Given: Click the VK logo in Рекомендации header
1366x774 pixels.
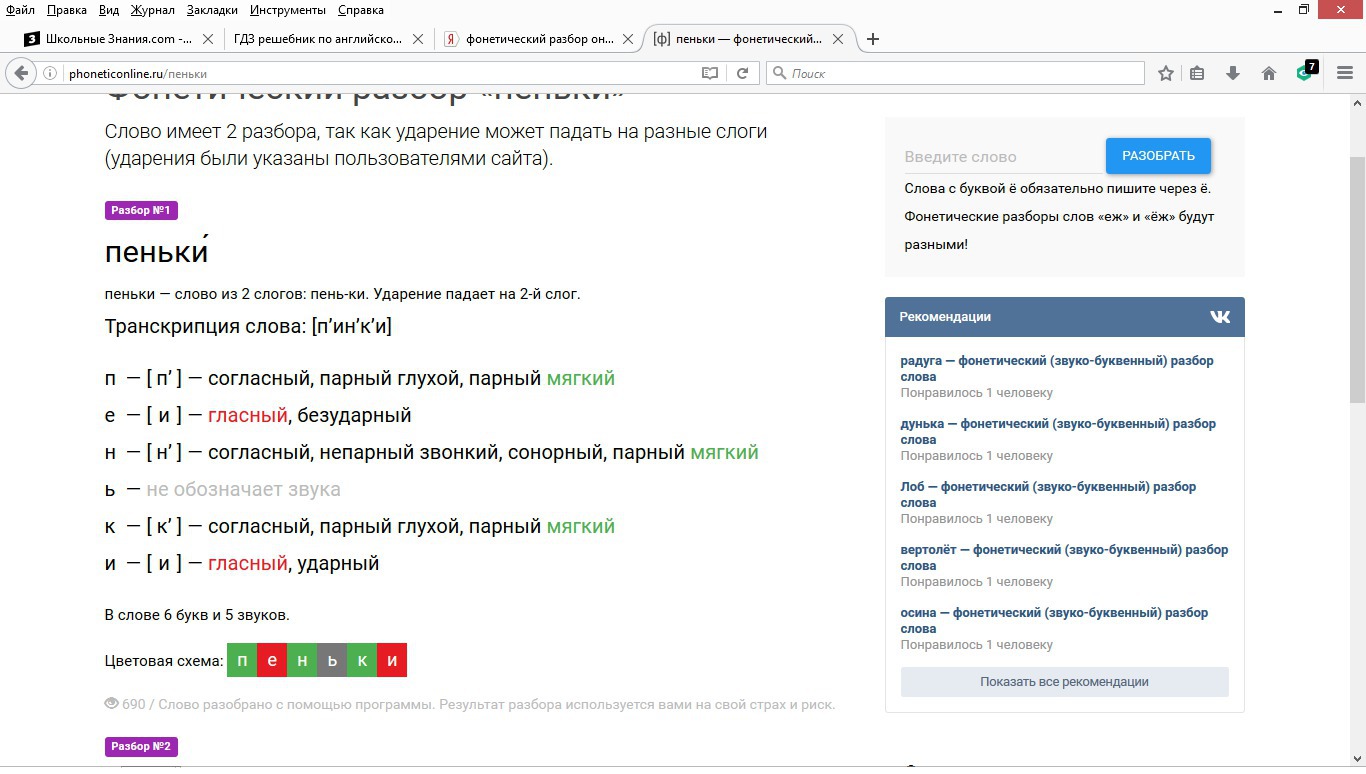Looking at the screenshot, I should coord(1220,317).
